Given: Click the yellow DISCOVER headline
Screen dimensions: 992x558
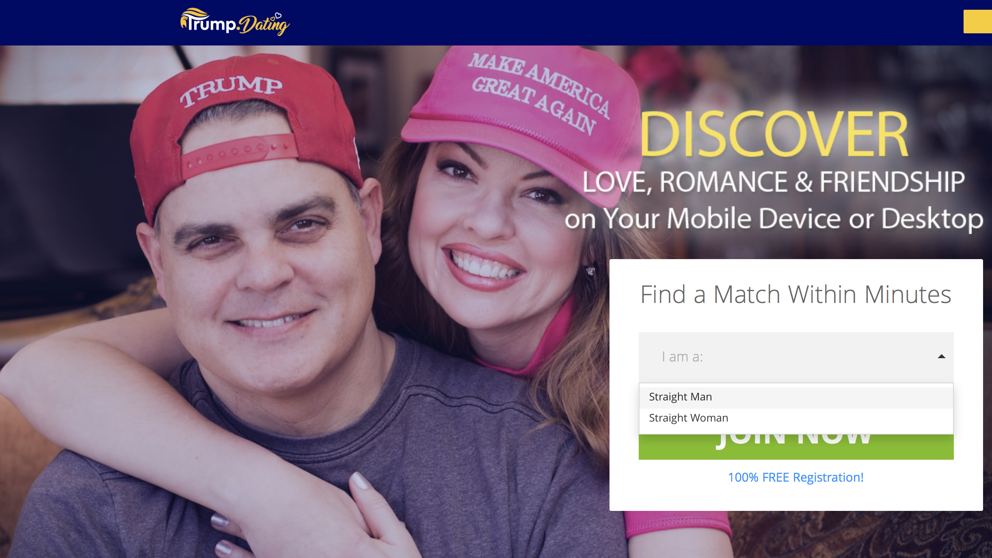Looking at the screenshot, I should coord(774,134).
